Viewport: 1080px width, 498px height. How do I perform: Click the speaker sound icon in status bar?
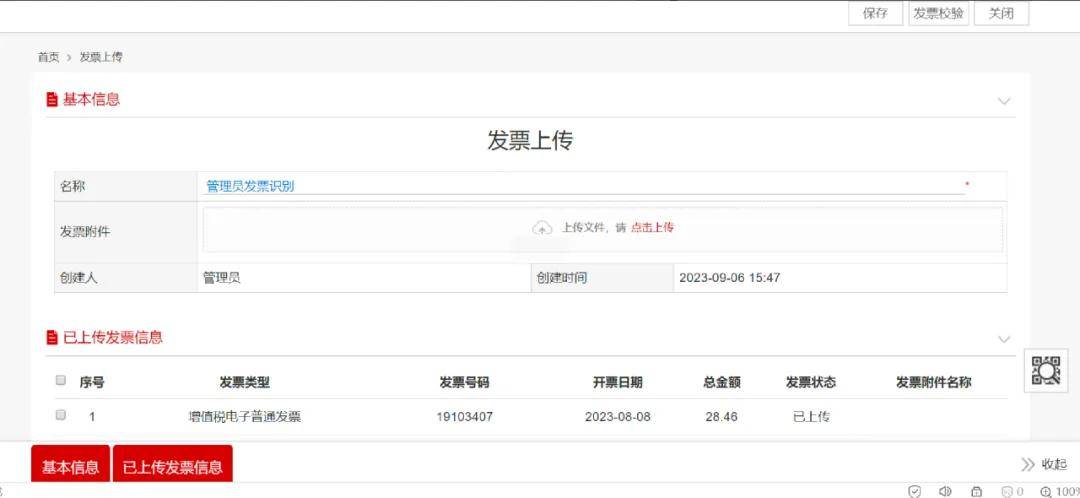coord(945,491)
